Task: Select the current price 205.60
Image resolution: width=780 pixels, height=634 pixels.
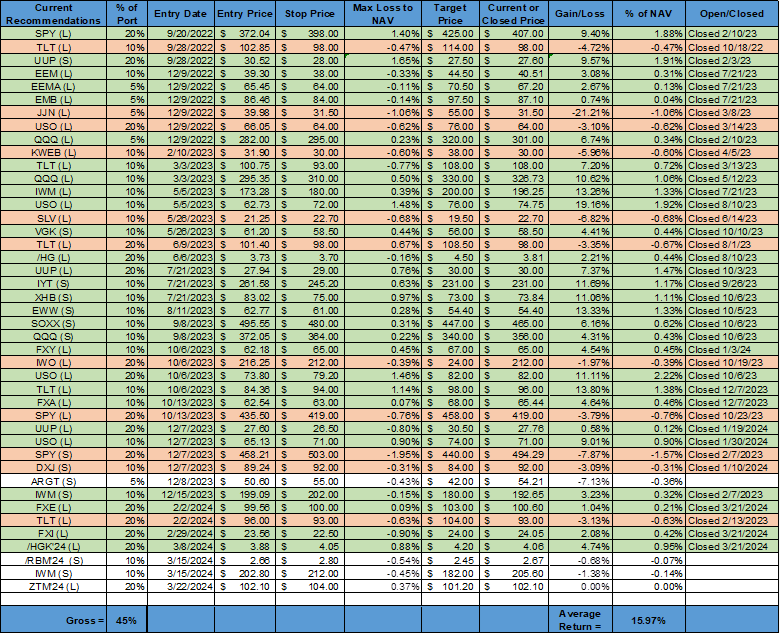Action: click(514, 573)
